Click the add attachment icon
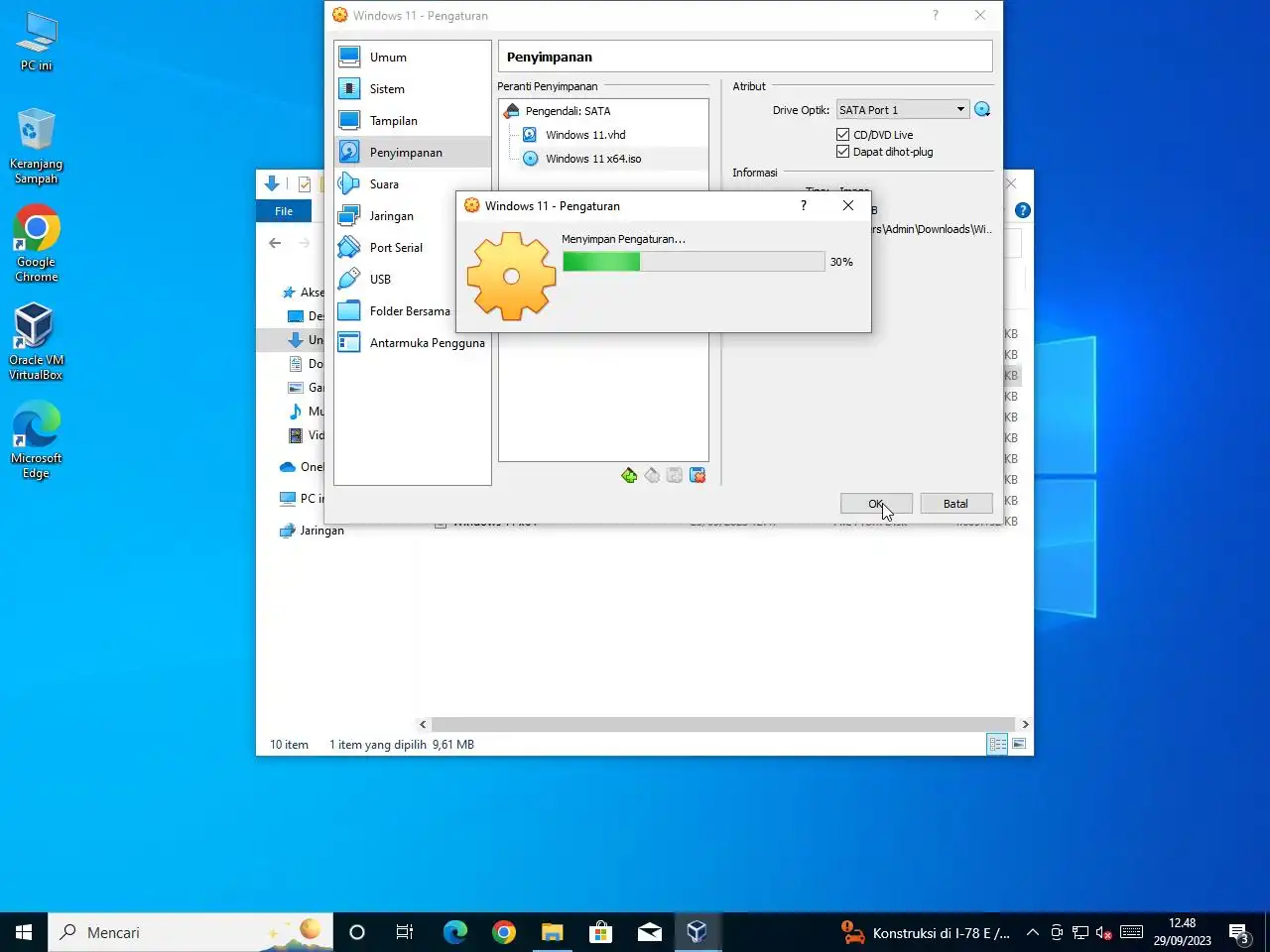Image resolution: width=1270 pixels, height=952 pixels. (675, 476)
